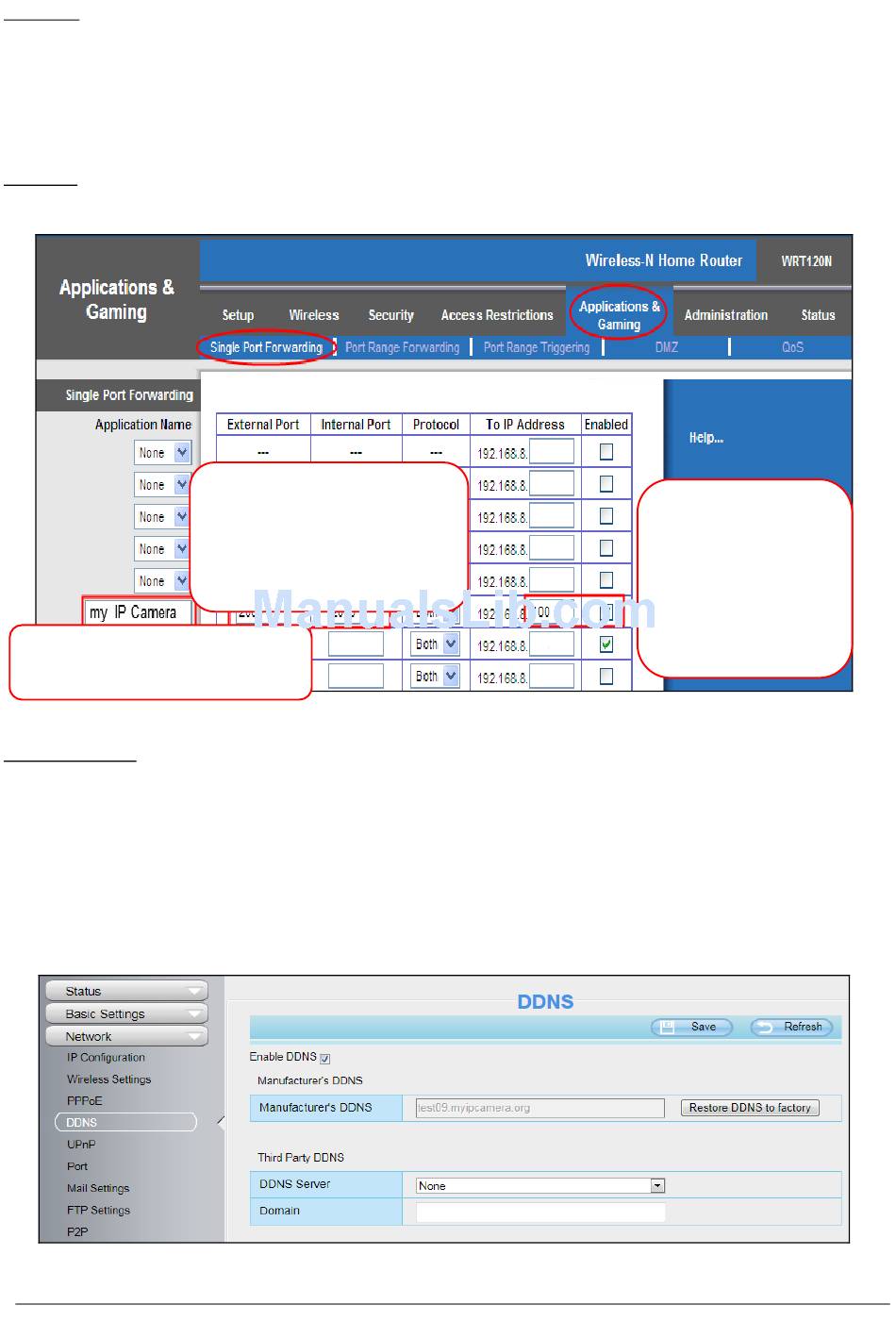Open Mail Settings in sidebar

point(98,1188)
